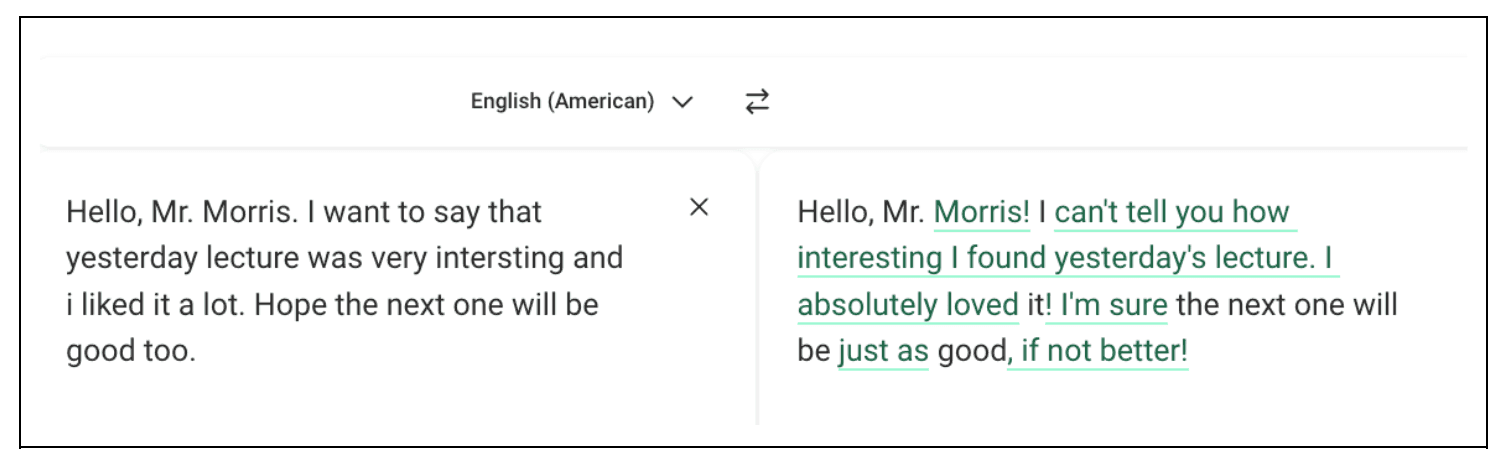Click the highlighted "Morris!" suggestion

(x=981, y=212)
